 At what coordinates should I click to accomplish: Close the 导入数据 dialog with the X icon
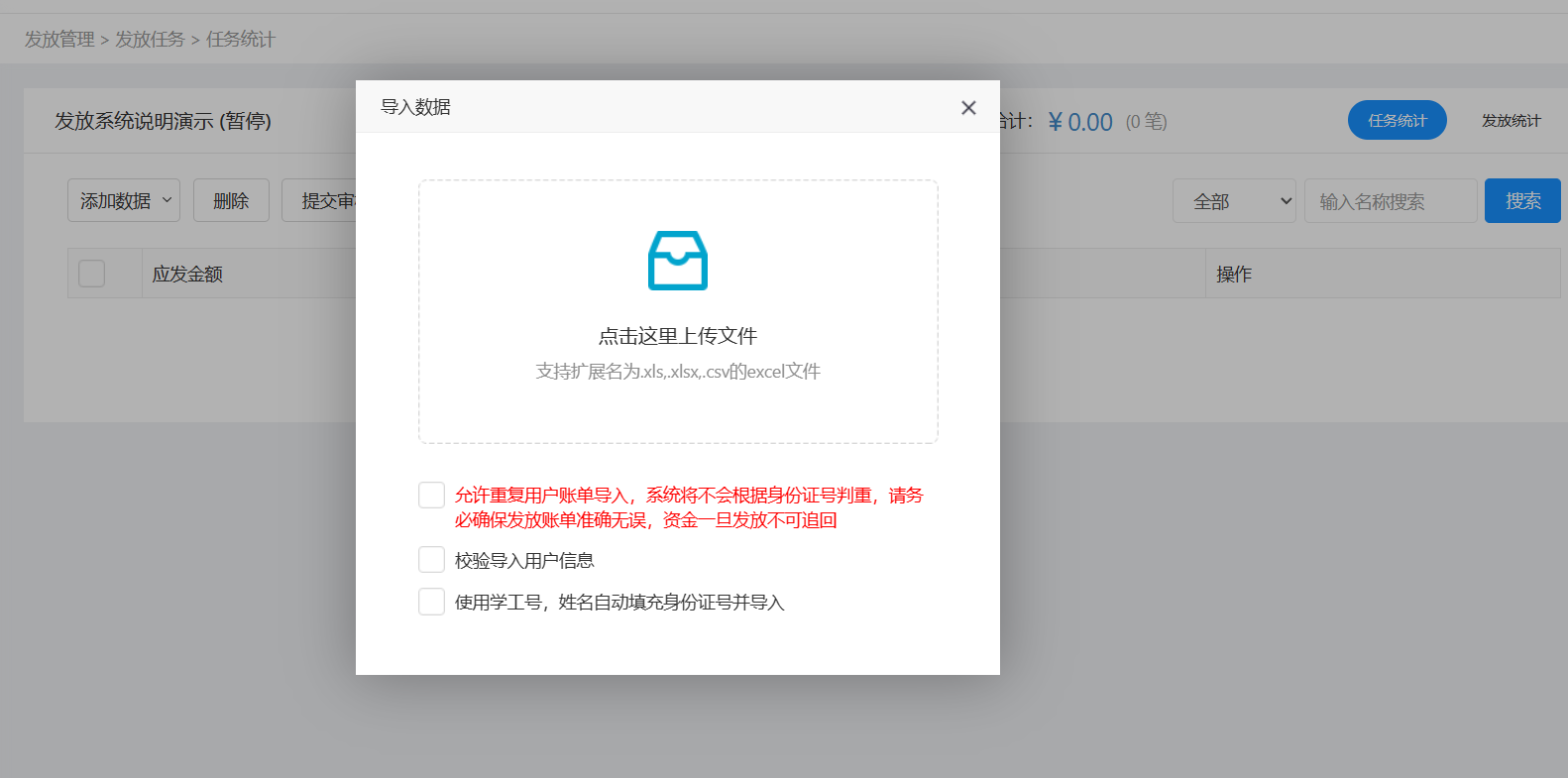click(968, 107)
